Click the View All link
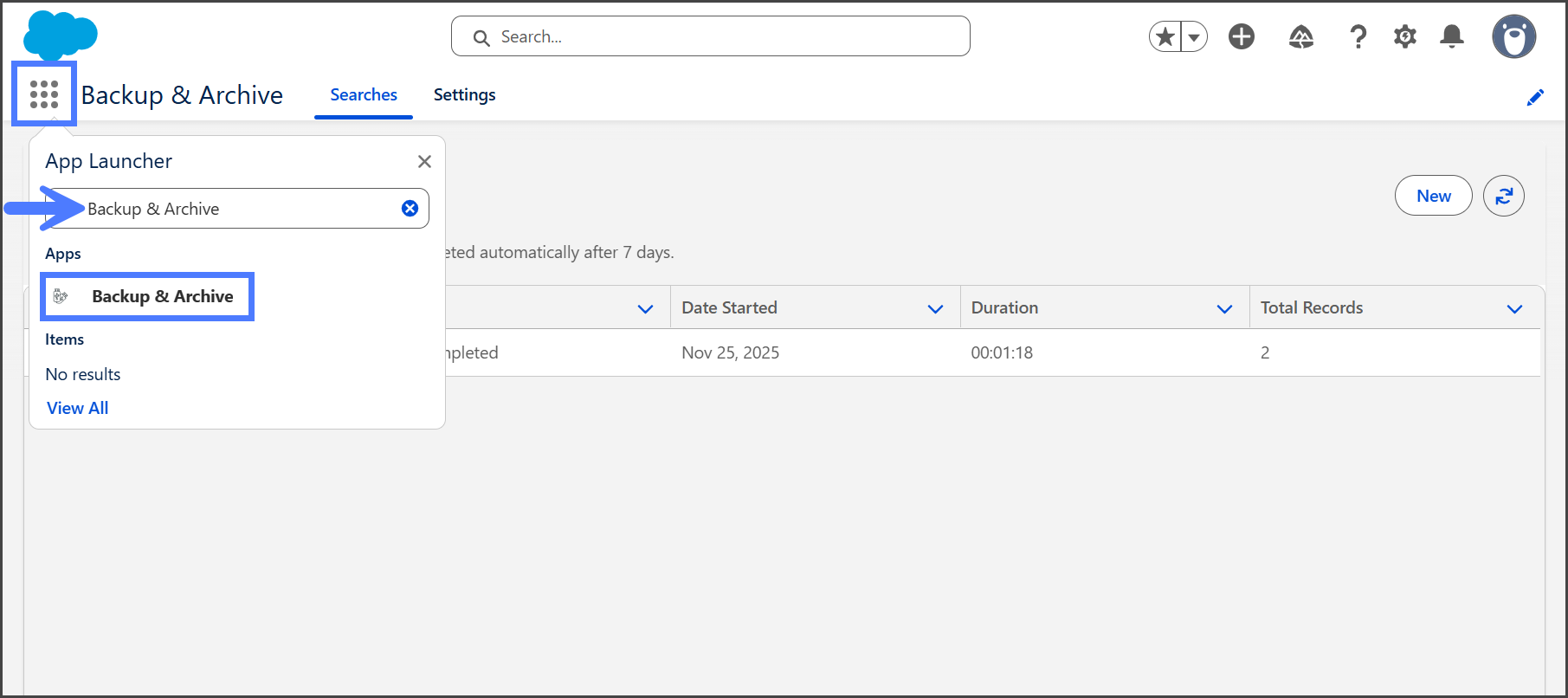Image resolution: width=1568 pixels, height=698 pixels. (78, 408)
